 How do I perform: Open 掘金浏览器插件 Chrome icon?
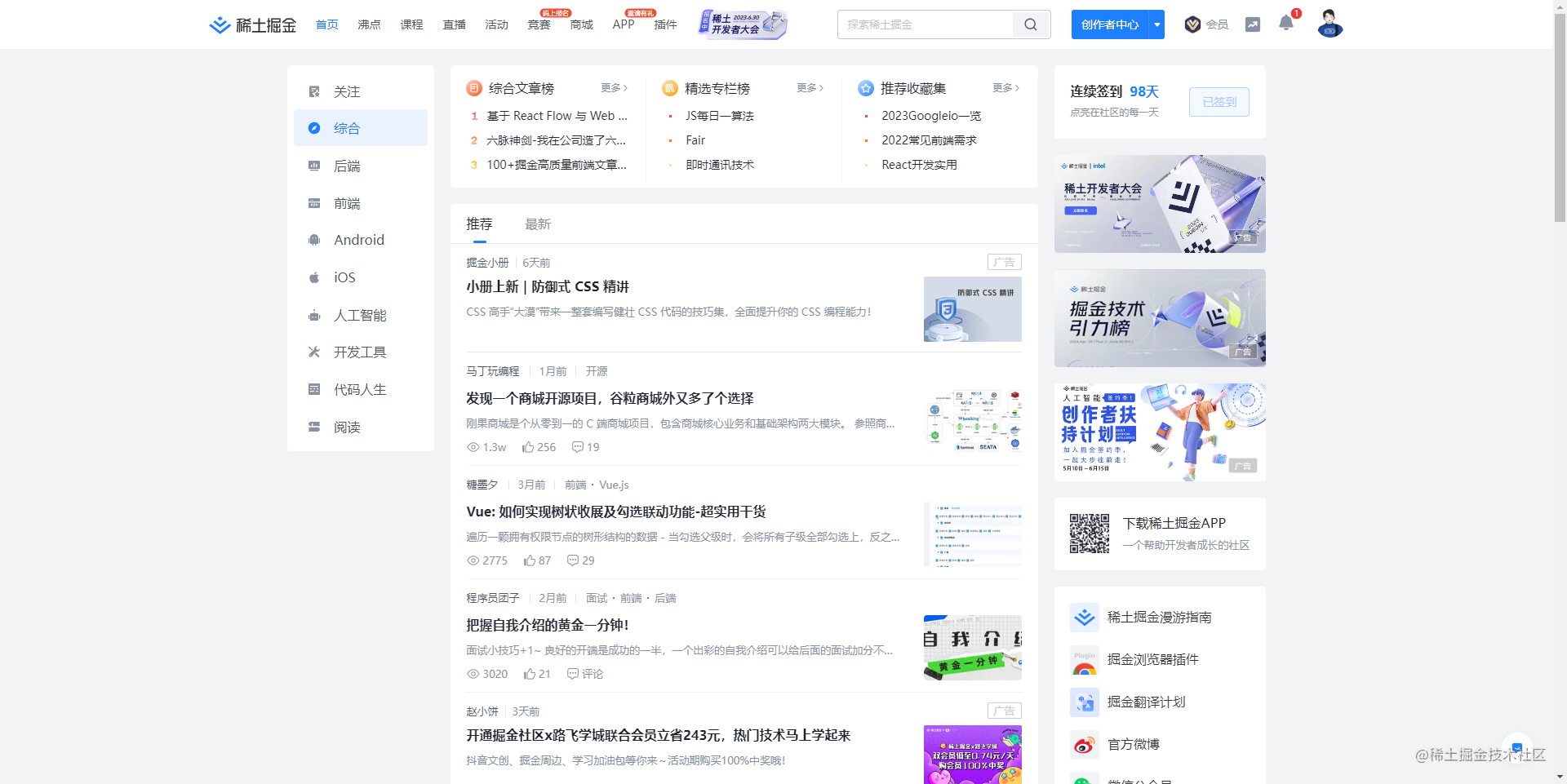tap(1085, 660)
